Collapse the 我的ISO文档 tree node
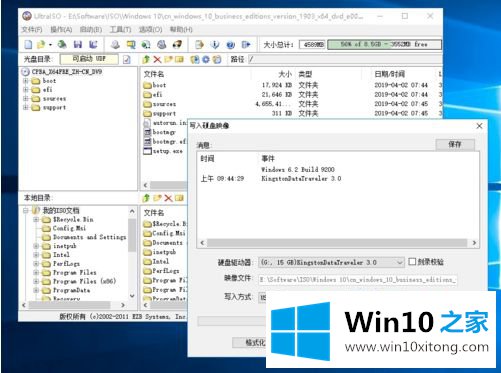 26,210
